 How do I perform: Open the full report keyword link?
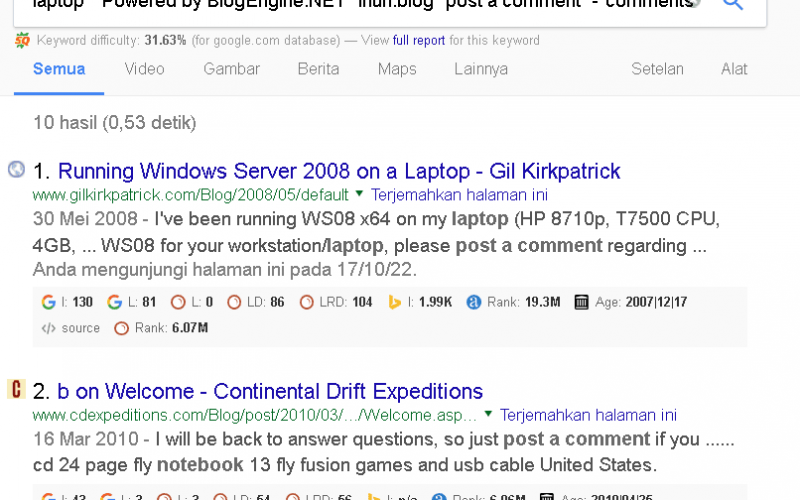(x=418, y=40)
